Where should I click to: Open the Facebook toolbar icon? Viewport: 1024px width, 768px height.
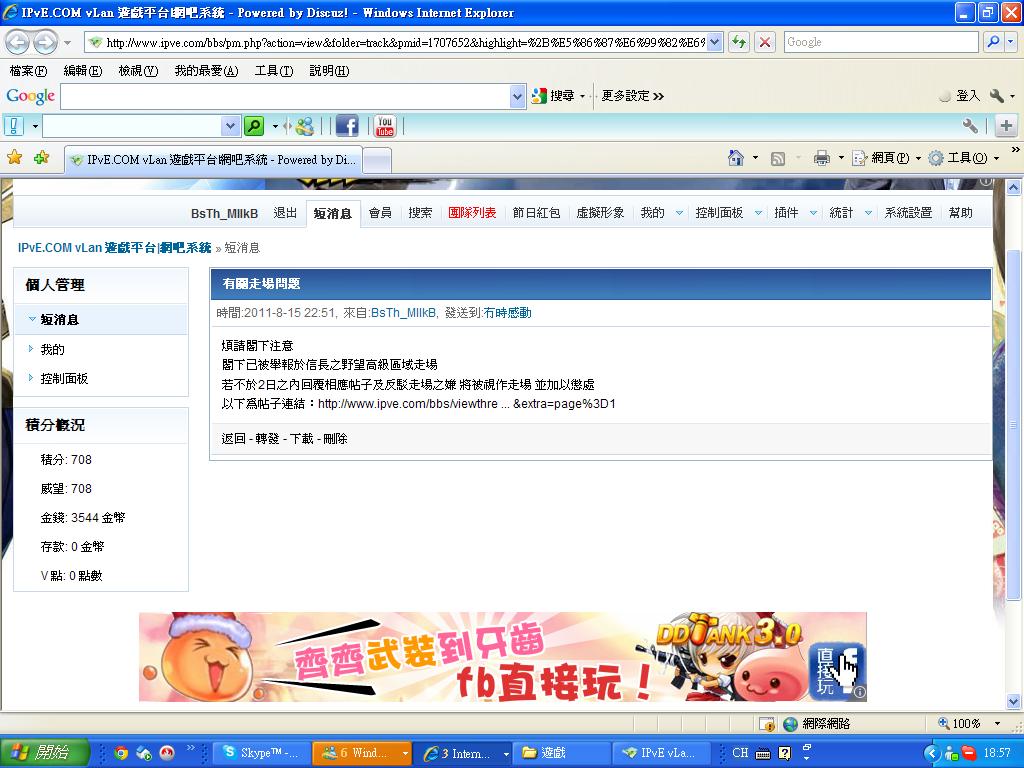347,125
